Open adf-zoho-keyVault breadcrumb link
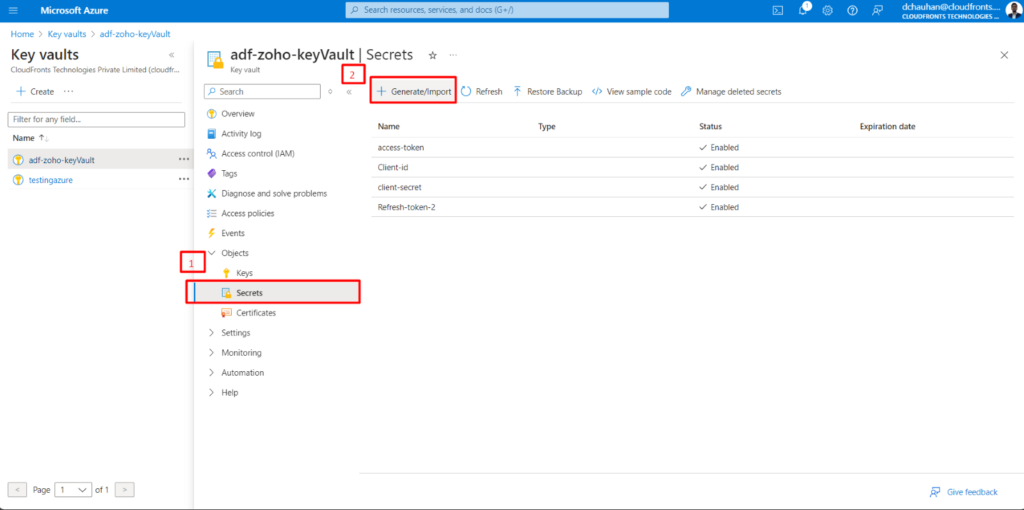 (x=135, y=33)
